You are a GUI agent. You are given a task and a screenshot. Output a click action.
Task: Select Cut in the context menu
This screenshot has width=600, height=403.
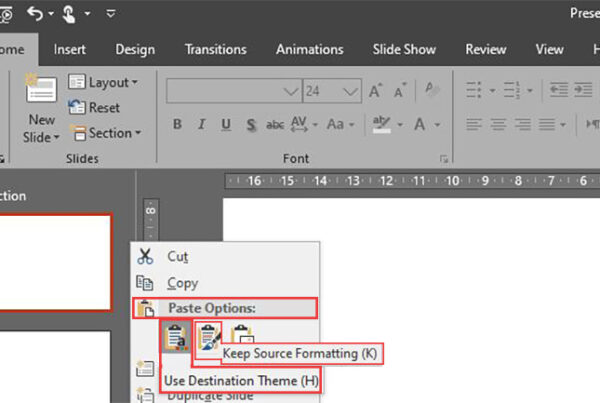point(177,256)
